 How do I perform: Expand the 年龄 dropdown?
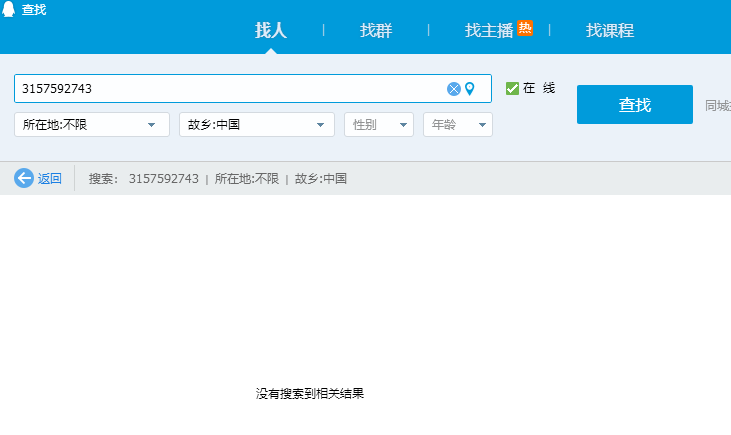pos(458,125)
